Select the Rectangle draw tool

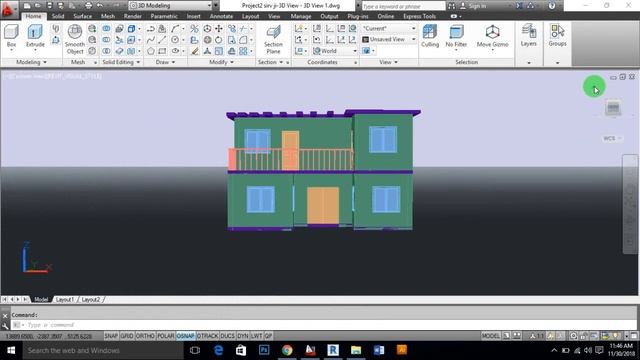tap(162, 51)
